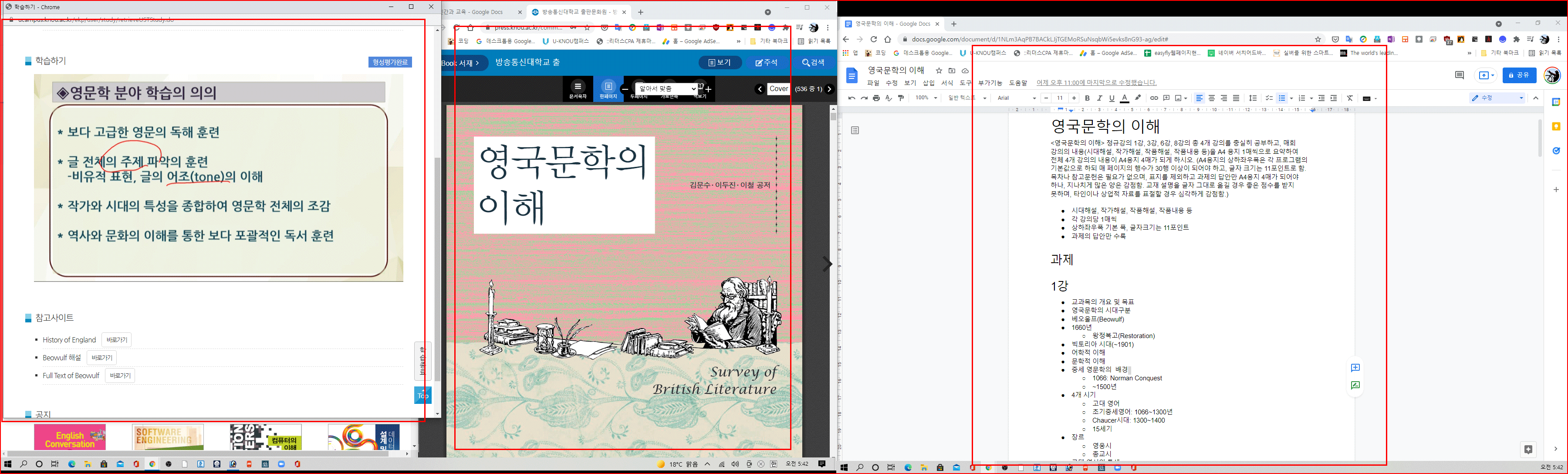This screenshot has width=1568, height=474.
Task: Open 알아서 맞춤 zoom dropdown in eBook viewer
Action: [x=666, y=89]
